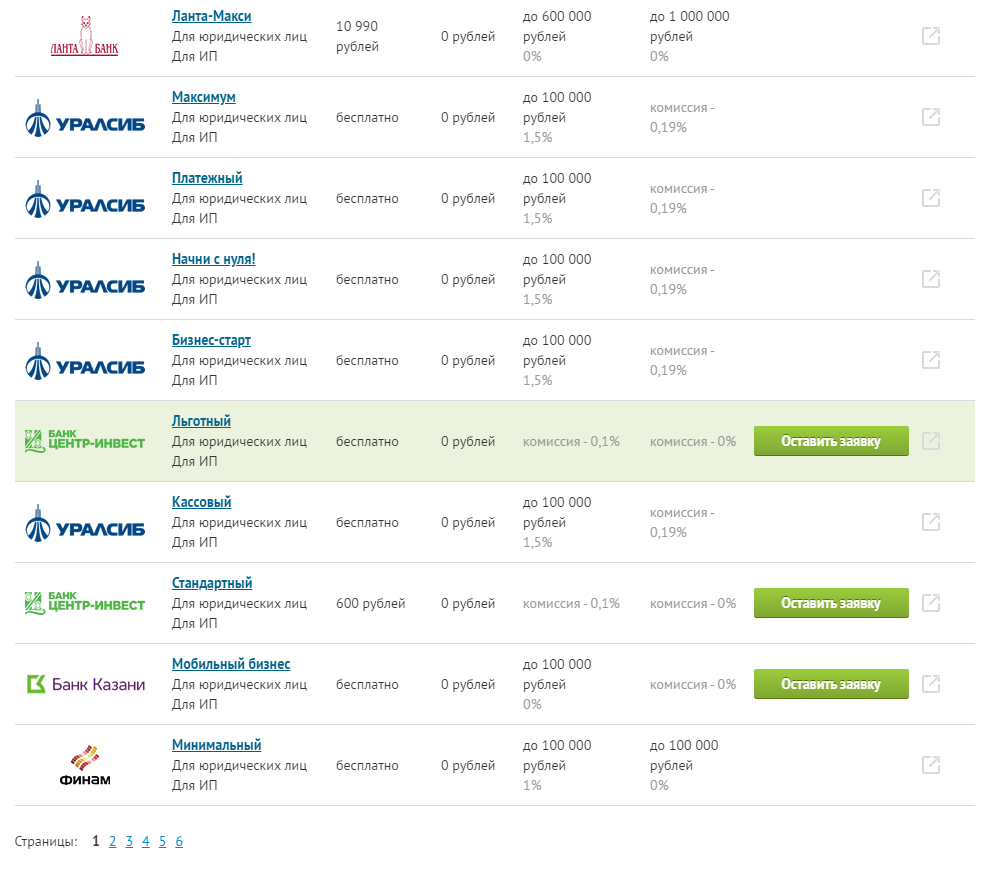
Task: Click до 600 000 рублей limit text
Action: tap(557, 26)
